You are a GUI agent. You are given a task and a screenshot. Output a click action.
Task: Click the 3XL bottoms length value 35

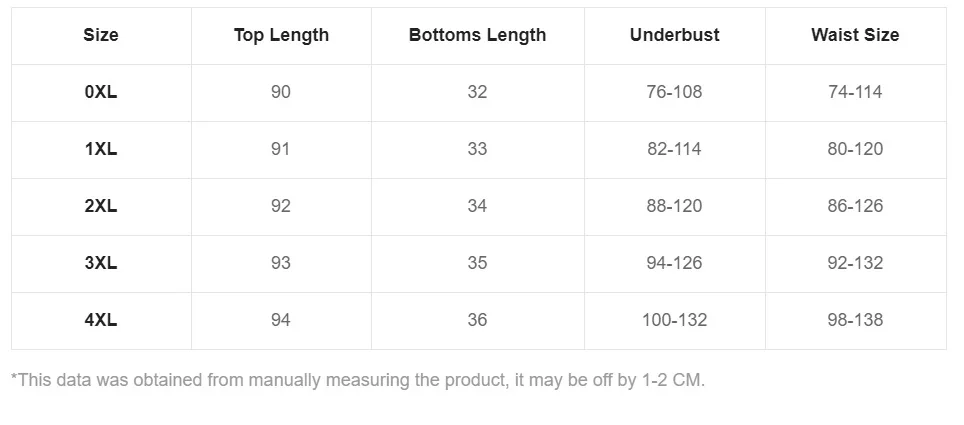(x=477, y=263)
